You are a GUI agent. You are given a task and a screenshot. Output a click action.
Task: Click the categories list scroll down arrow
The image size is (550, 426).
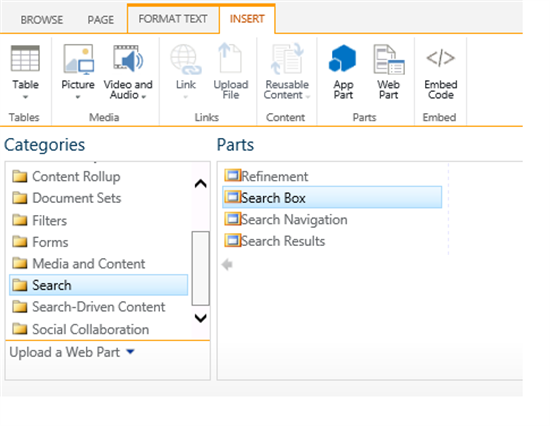click(201, 318)
